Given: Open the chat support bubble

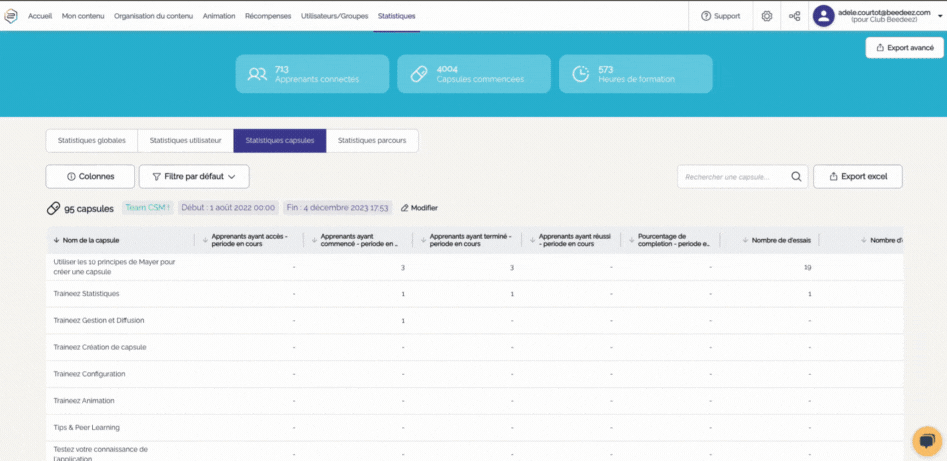Looking at the screenshot, I should coord(926,440).
